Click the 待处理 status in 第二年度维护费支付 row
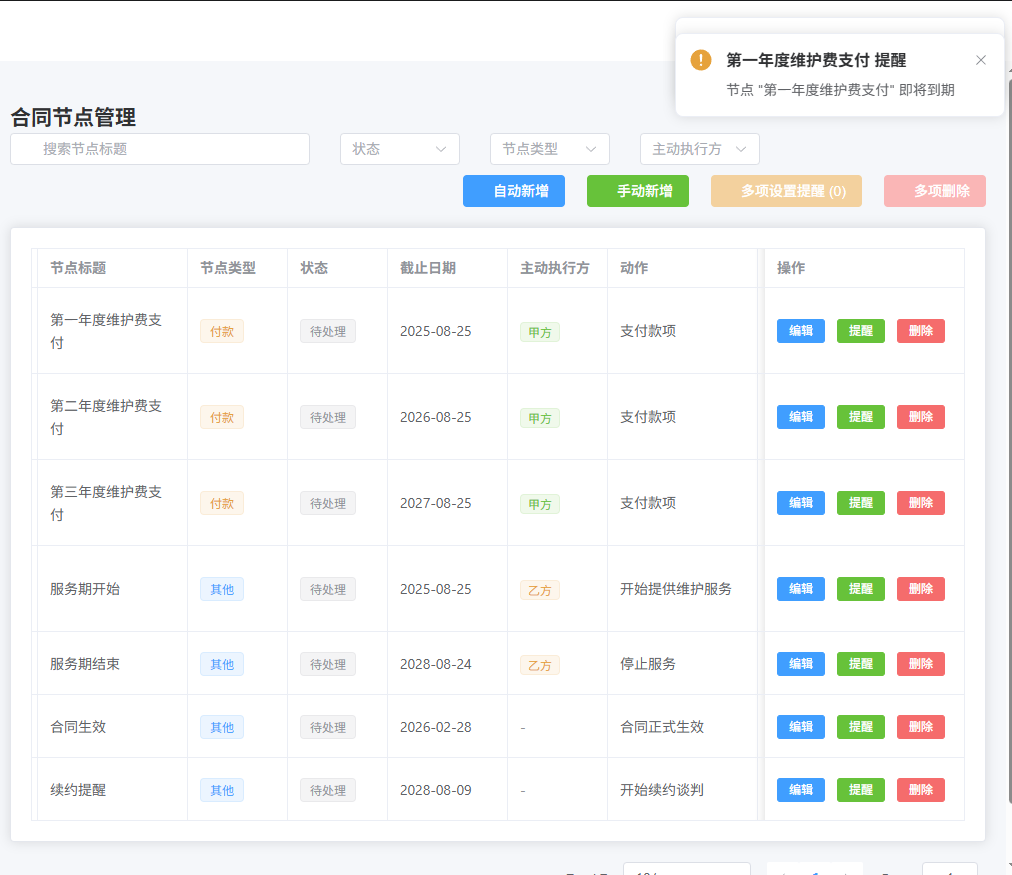The height and width of the screenshot is (875, 1012). (328, 417)
